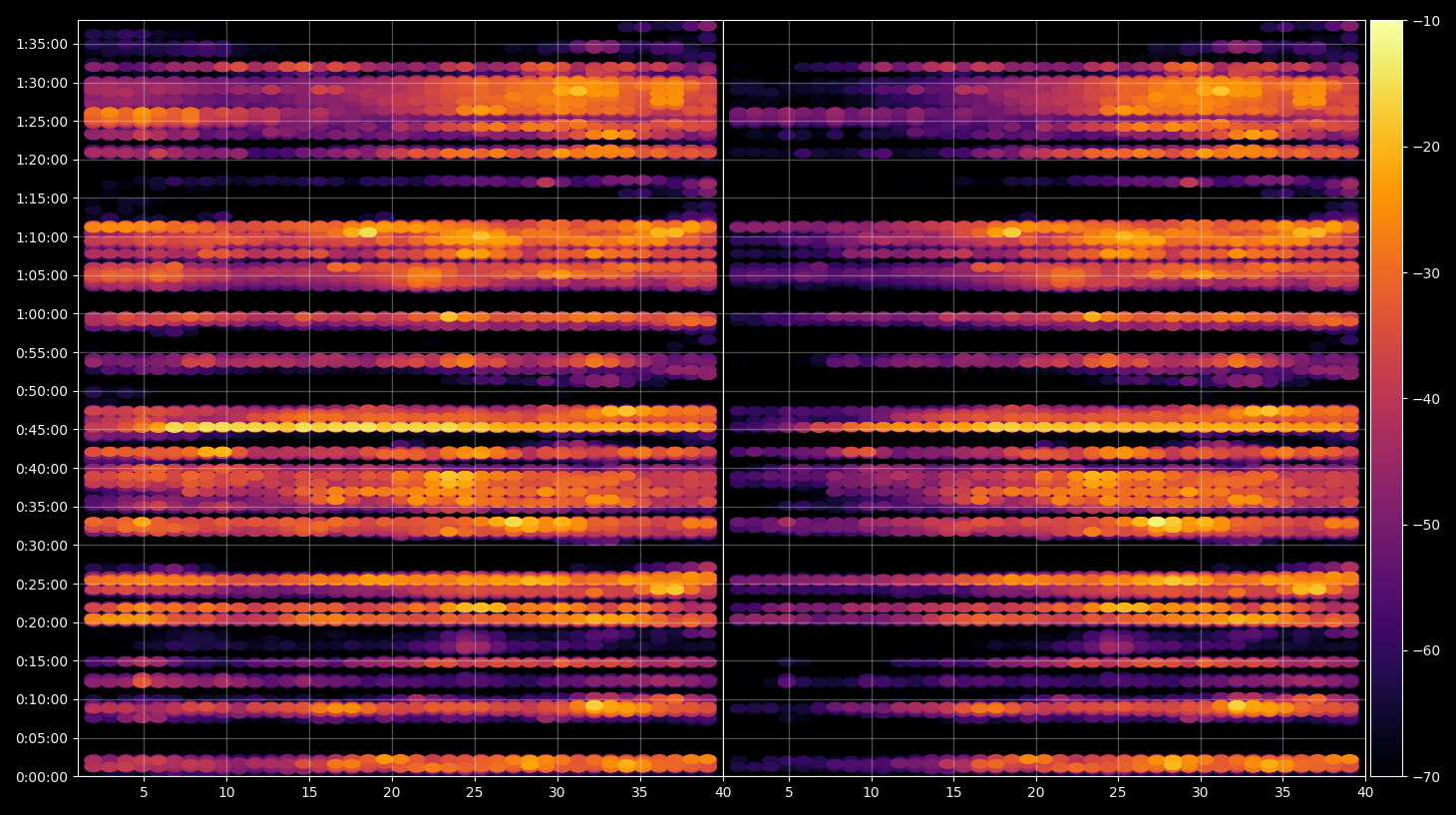This screenshot has height=815, width=1456.
Task: Click the −30 colorbar label
Action: coord(1427,273)
